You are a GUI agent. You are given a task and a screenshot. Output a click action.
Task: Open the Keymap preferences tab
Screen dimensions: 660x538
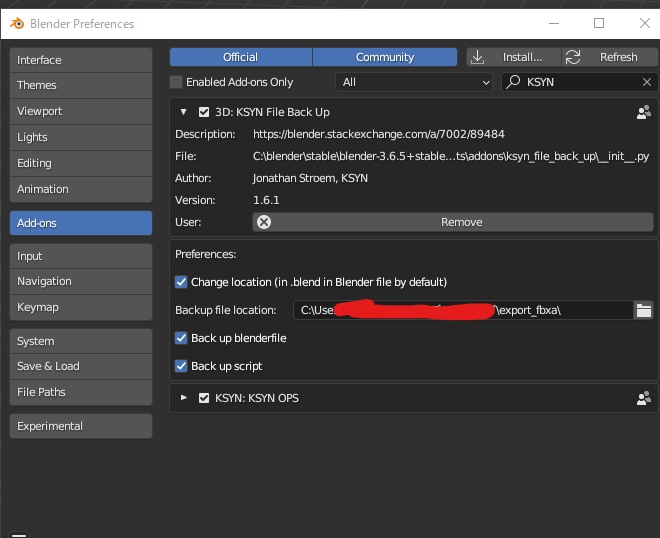(x=81, y=307)
